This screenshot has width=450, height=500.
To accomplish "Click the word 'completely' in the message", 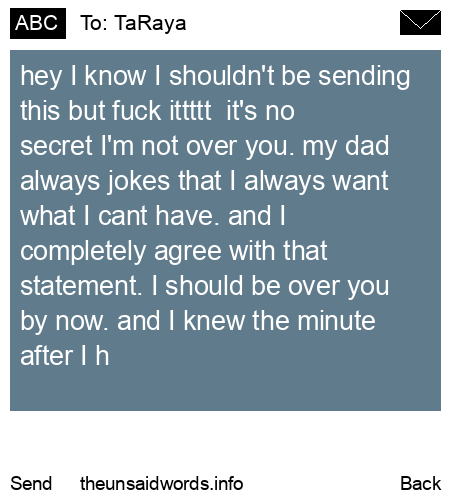I will tap(83, 251).
